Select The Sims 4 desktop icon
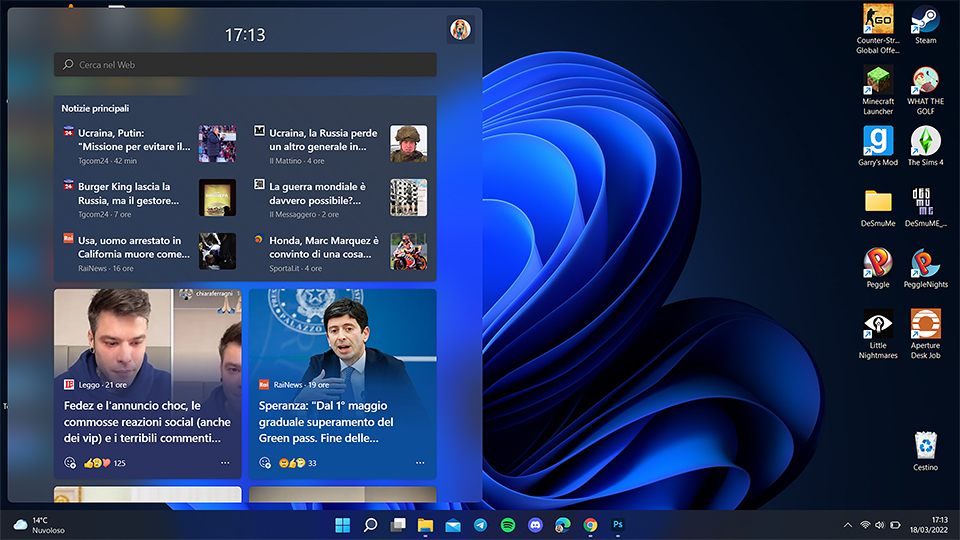 [x=925, y=141]
